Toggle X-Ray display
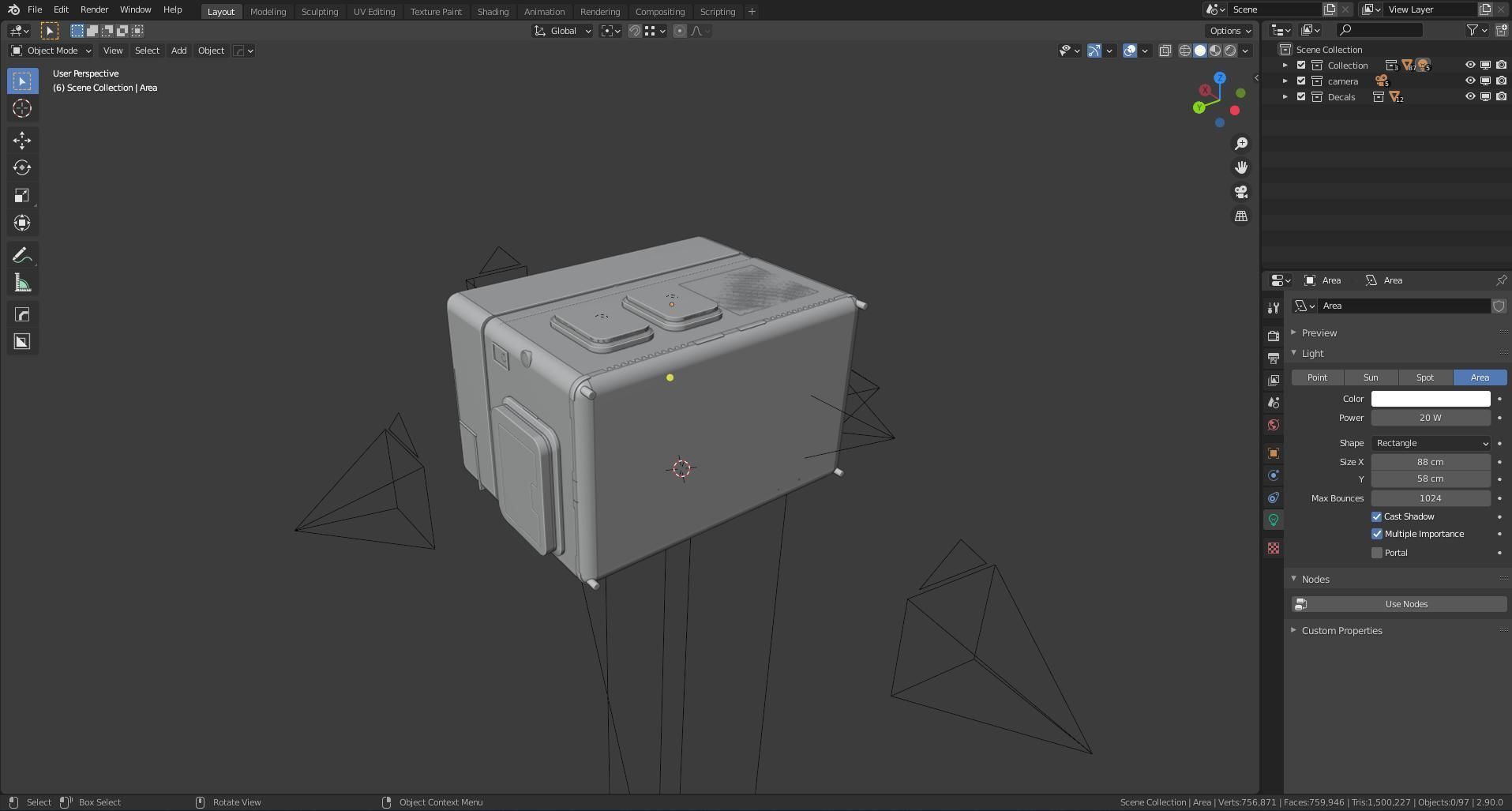 pos(1165,51)
